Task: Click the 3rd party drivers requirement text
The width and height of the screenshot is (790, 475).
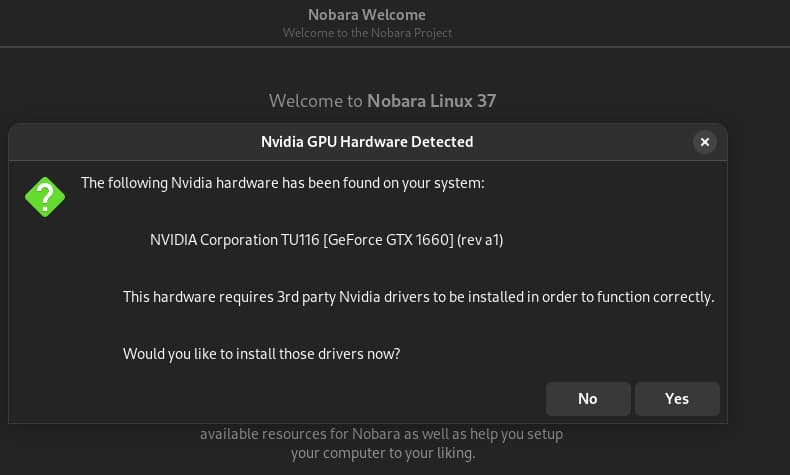Action: point(418,297)
